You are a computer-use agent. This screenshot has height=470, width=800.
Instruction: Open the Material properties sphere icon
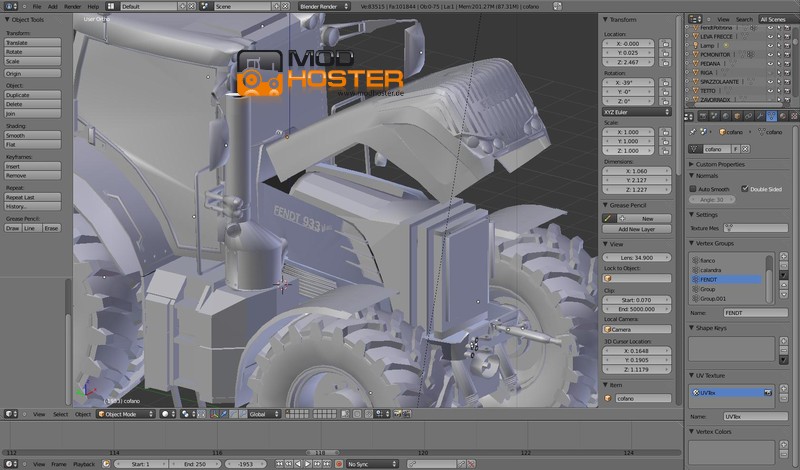(x=783, y=116)
